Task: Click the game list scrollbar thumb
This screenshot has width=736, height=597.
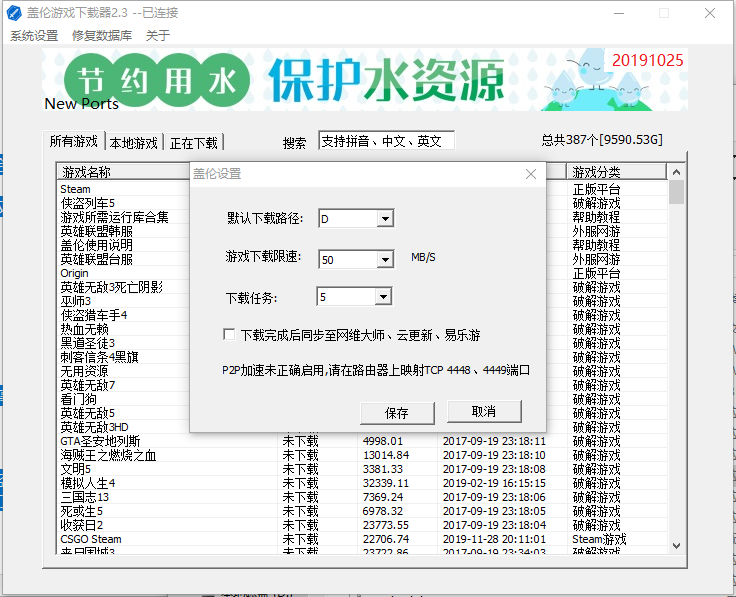Action: click(676, 192)
